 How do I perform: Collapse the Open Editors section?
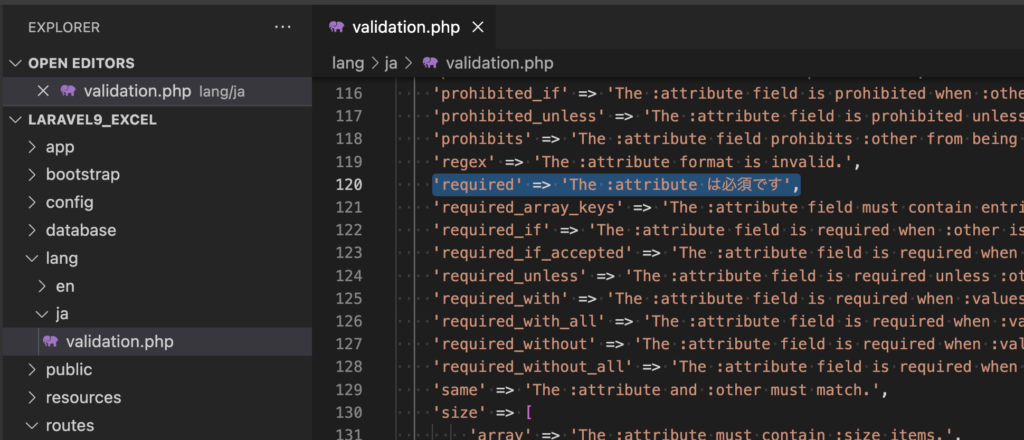point(15,63)
